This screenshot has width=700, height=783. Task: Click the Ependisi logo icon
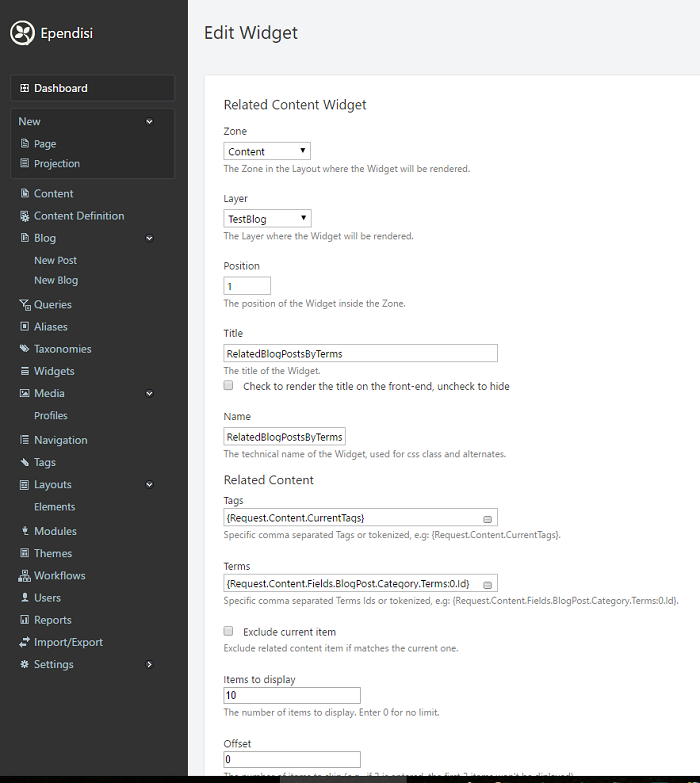coord(22,33)
